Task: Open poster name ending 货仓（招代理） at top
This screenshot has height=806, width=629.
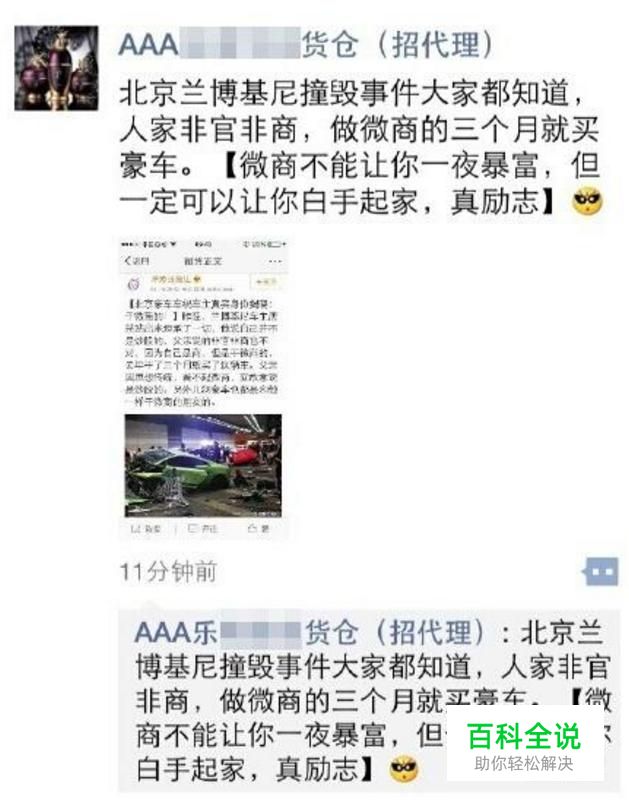Action: click(x=306, y=44)
